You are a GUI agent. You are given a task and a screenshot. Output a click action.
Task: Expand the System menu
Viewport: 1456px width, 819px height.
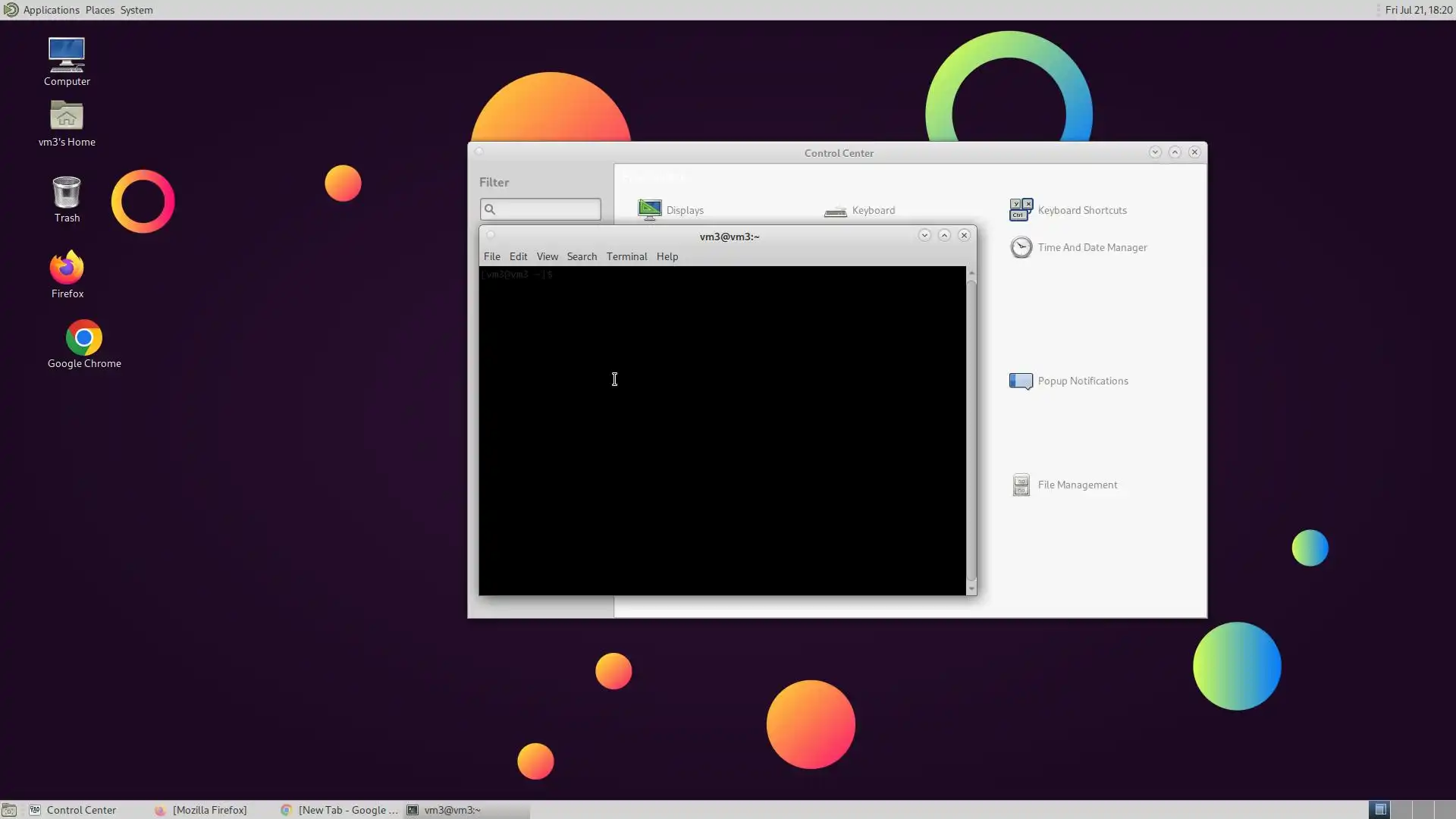136,10
